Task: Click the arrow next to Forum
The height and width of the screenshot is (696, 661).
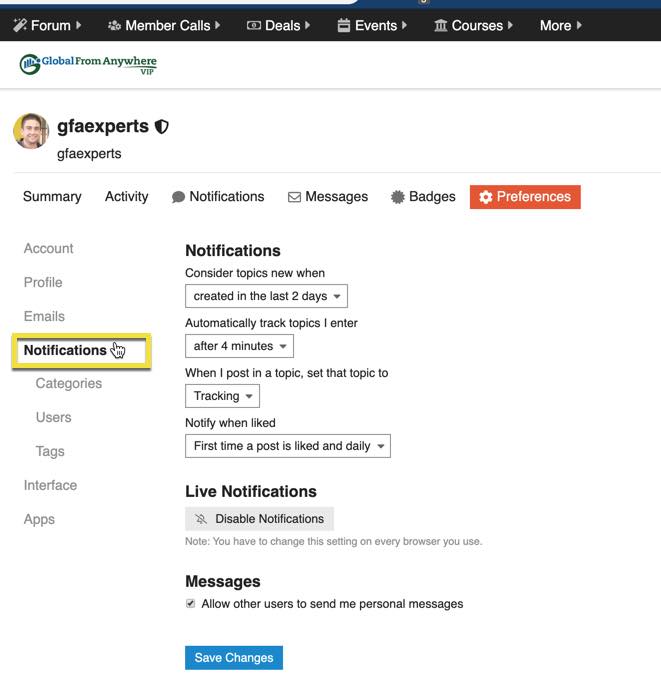Action: pyautogui.click(x=79, y=25)
